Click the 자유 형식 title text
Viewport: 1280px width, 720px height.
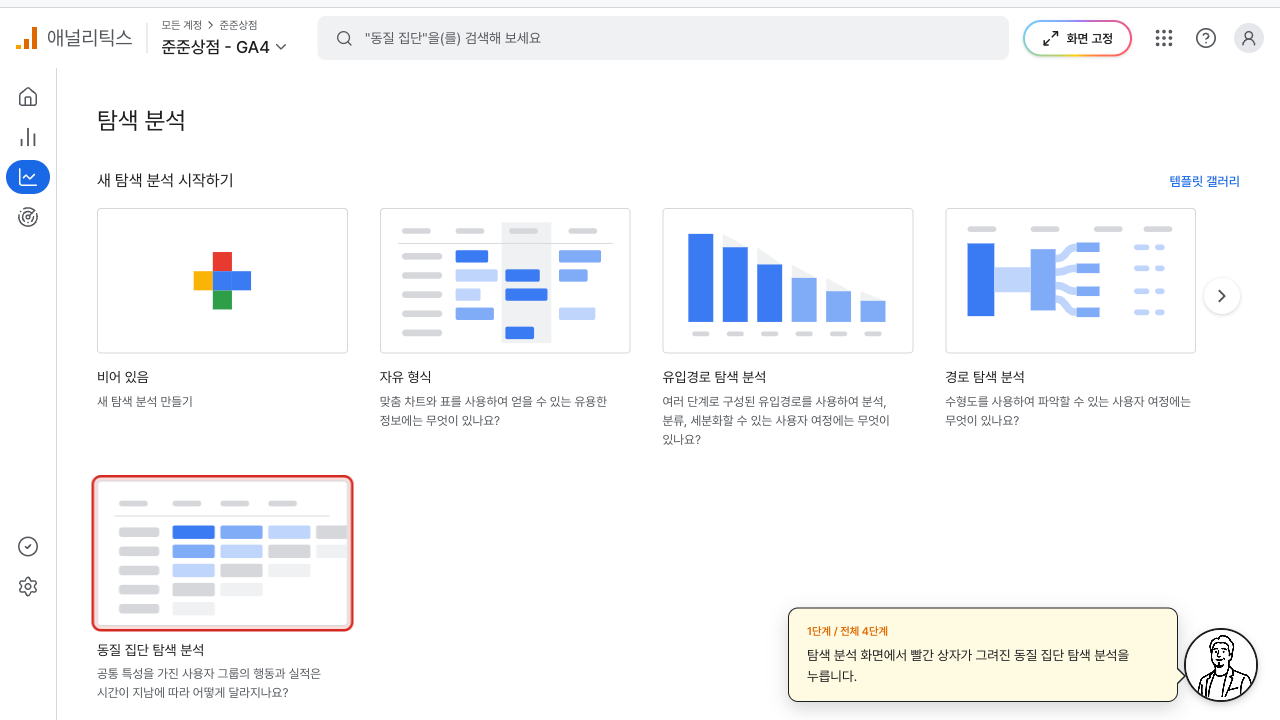coord(406,377)
